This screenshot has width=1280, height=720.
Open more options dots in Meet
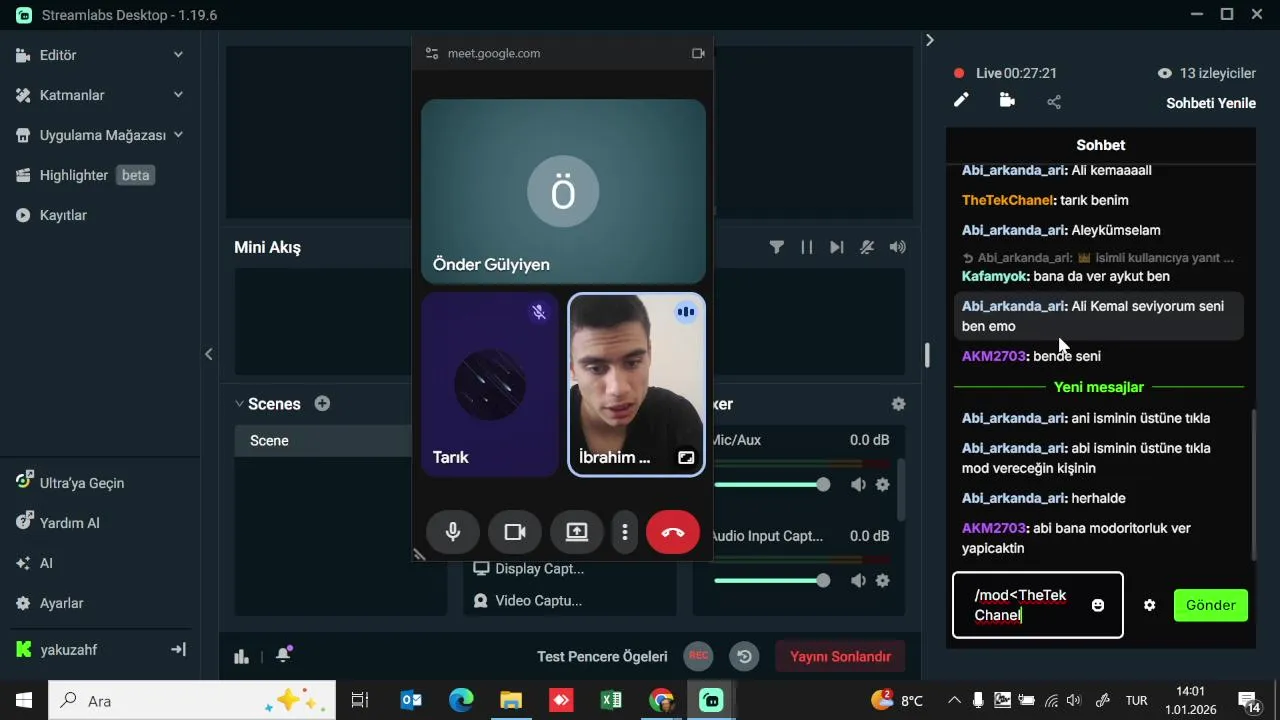coord(625,532)
